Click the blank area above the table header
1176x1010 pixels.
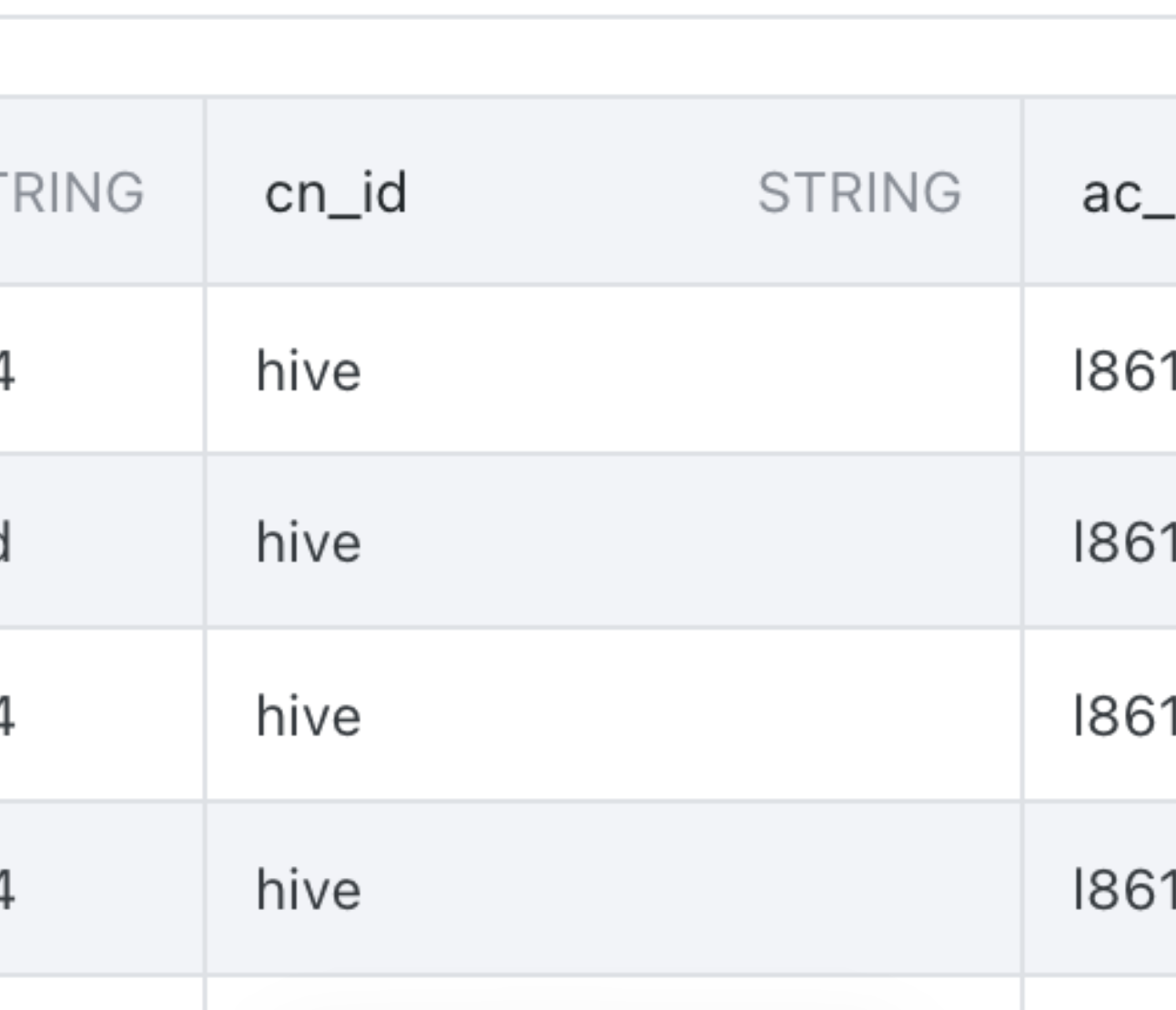click(583, 56)
